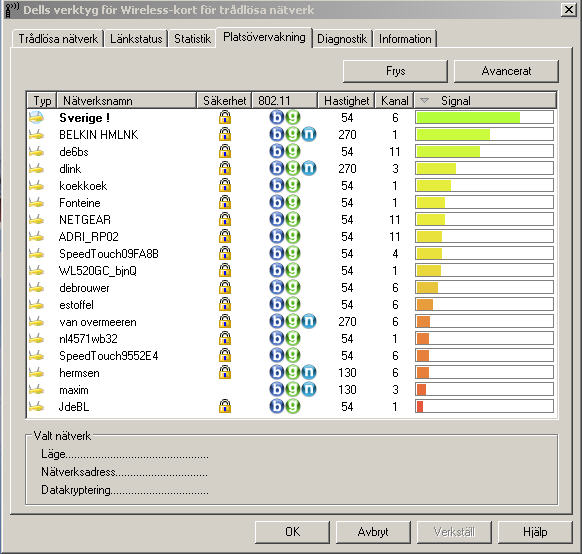Click the access point icon for dlink
This screenshot has width=582, height=554.
point(36,169)
